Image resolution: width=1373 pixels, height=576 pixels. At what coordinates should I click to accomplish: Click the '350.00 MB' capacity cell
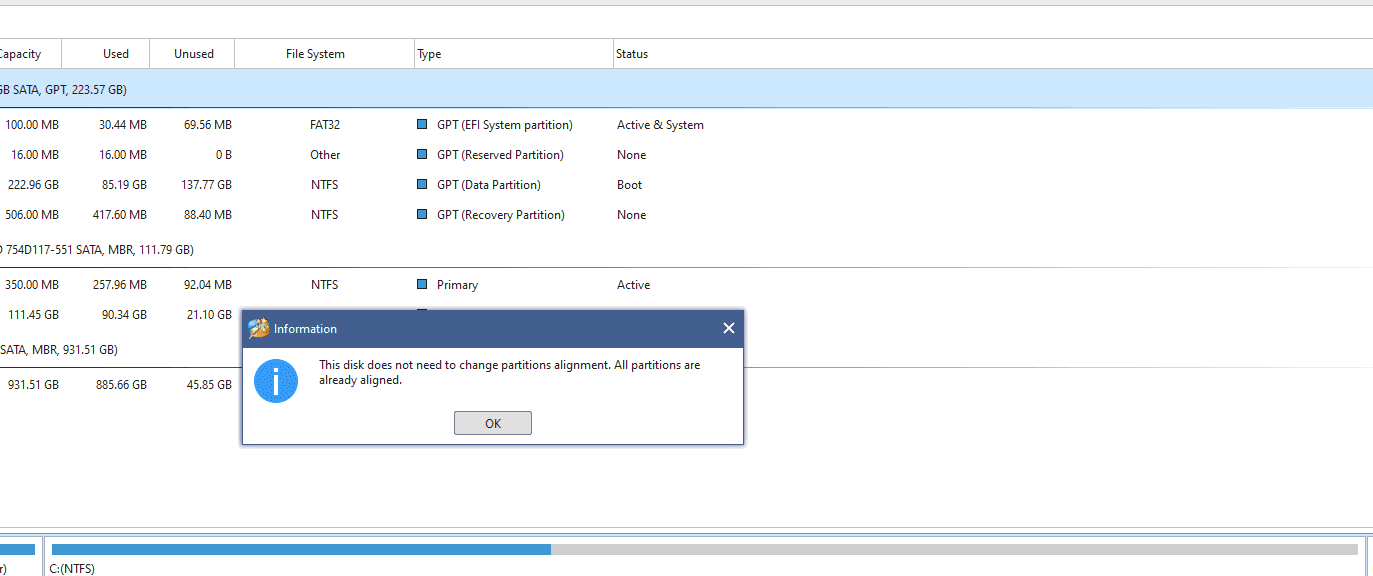[x=32, y=285]
